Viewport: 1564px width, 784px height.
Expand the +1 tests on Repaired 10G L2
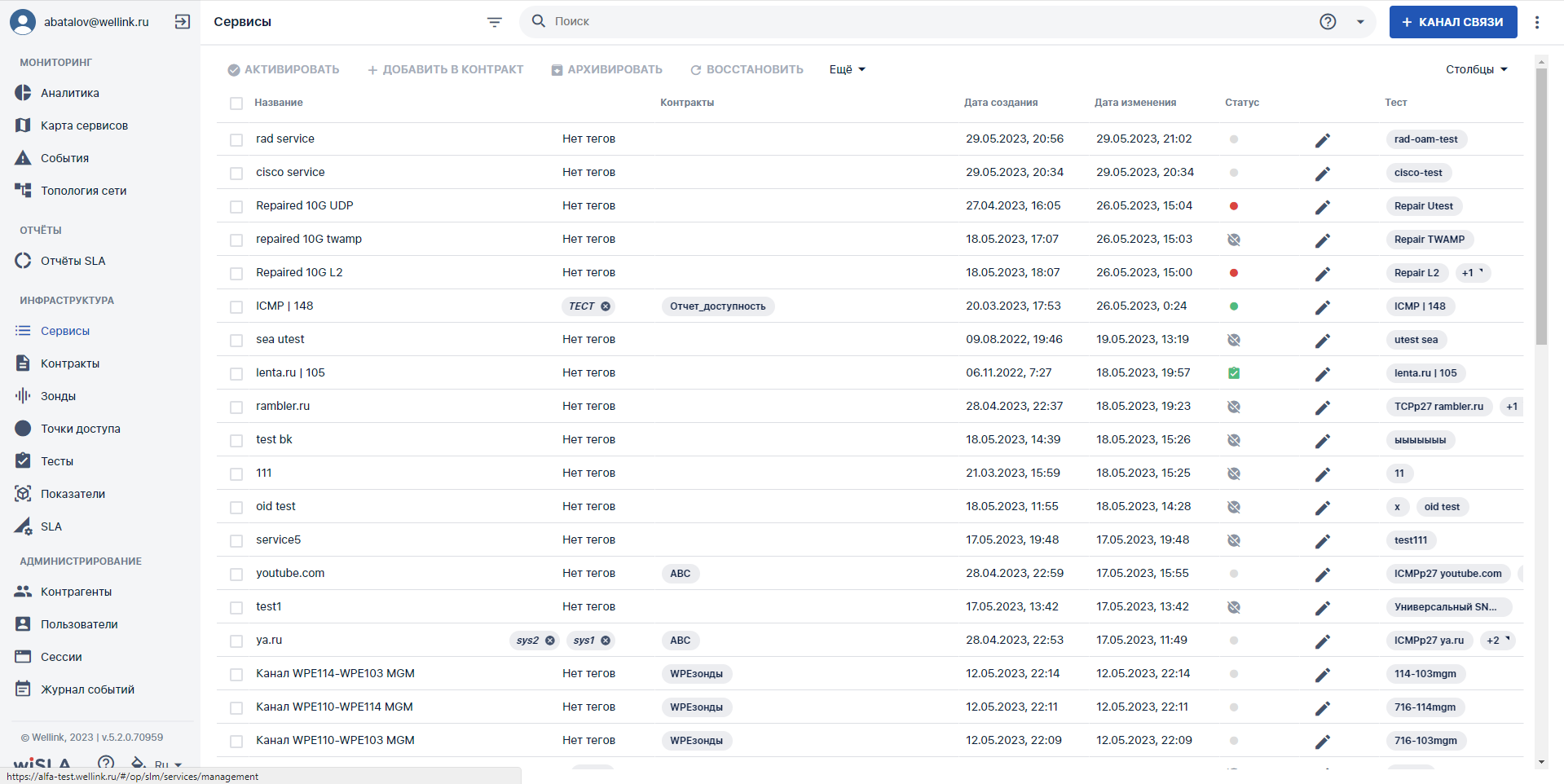click(1473, 273)
